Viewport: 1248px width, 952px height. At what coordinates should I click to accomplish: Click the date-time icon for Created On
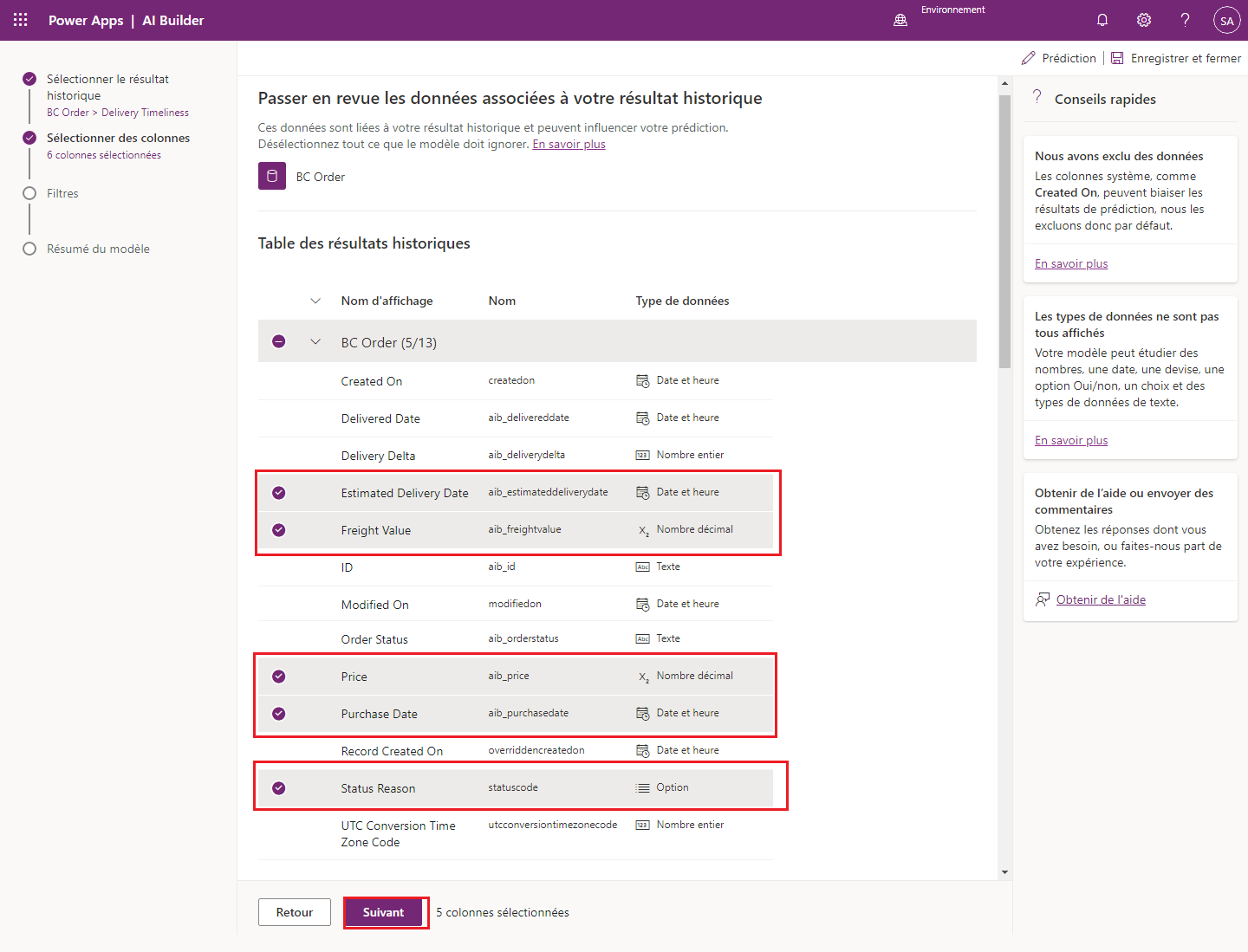[643, 381]
